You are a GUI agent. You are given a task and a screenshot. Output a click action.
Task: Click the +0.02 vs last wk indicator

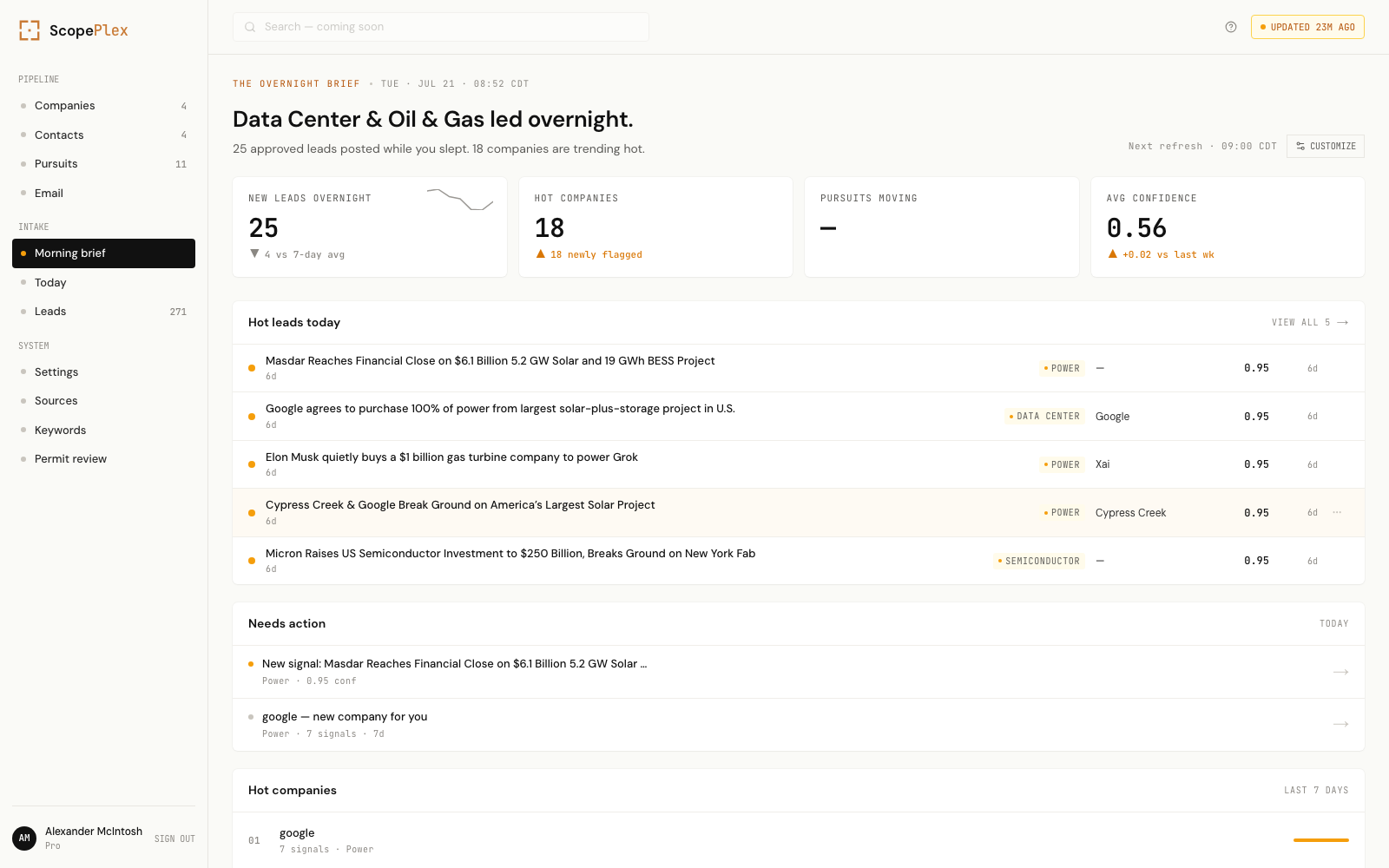pyautogui.click(x=1161, y=254)
